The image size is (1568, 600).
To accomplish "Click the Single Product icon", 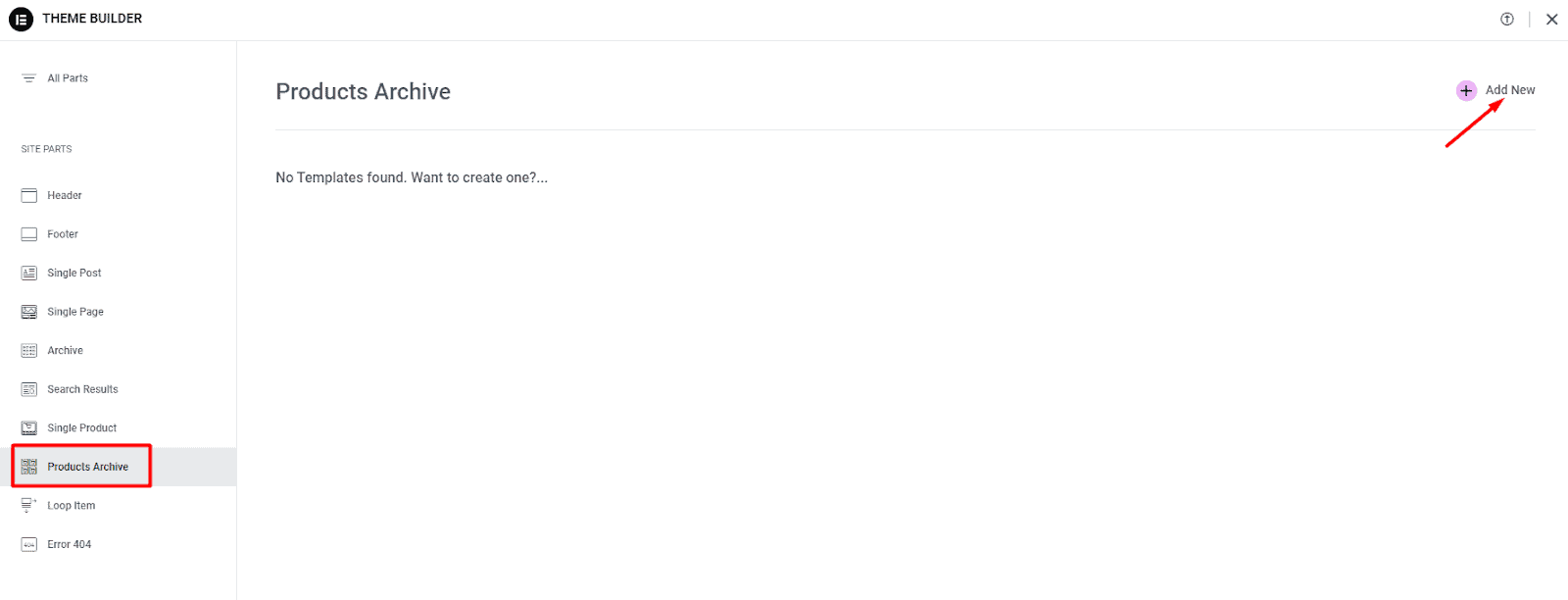I will click(29, 427).
